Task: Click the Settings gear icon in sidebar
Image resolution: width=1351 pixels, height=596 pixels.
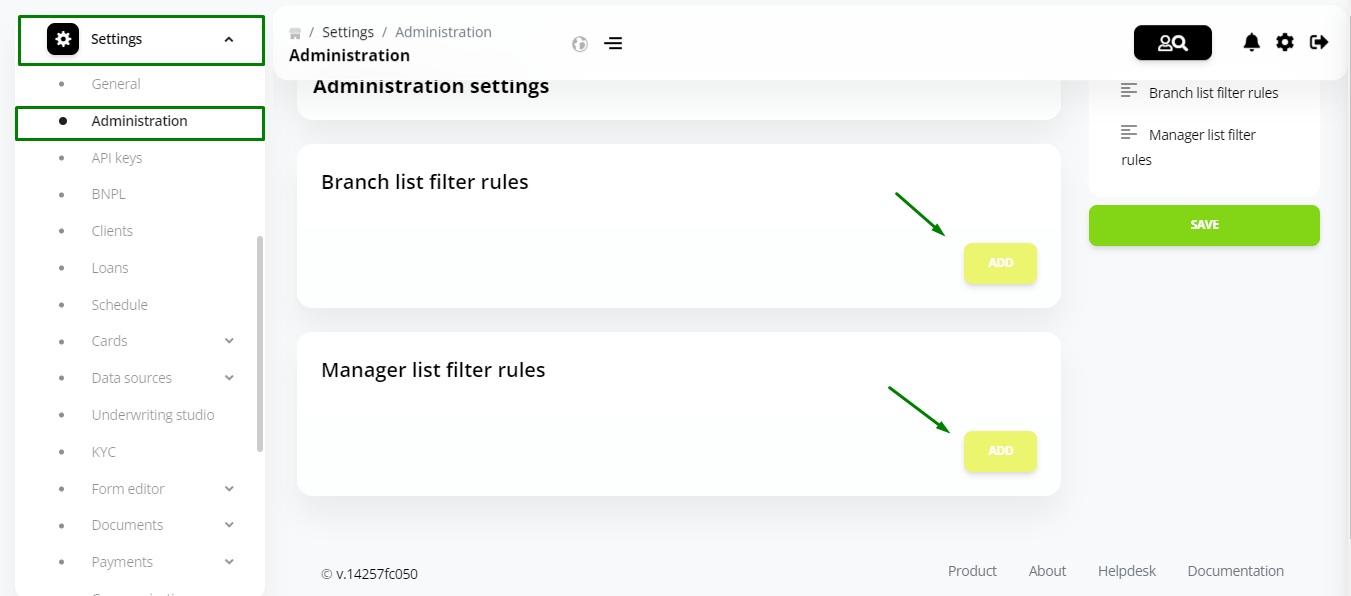Action: pyautogui.click(x=63, y=39)
